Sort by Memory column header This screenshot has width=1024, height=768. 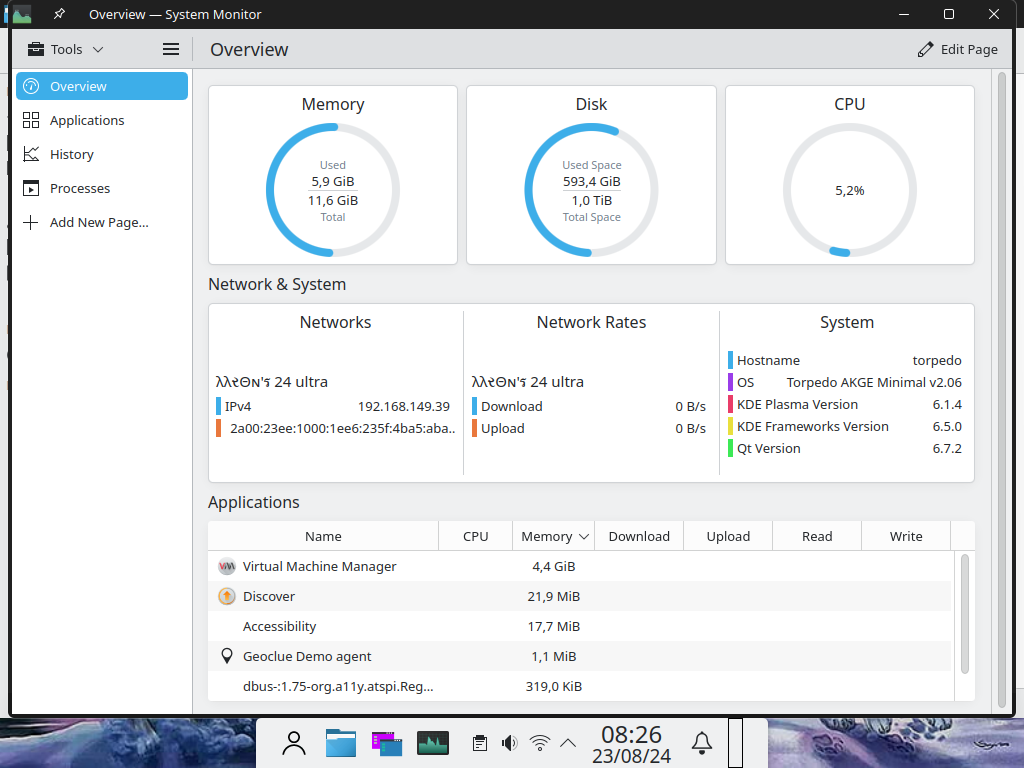pyautogui.click(x=554, y=536)
